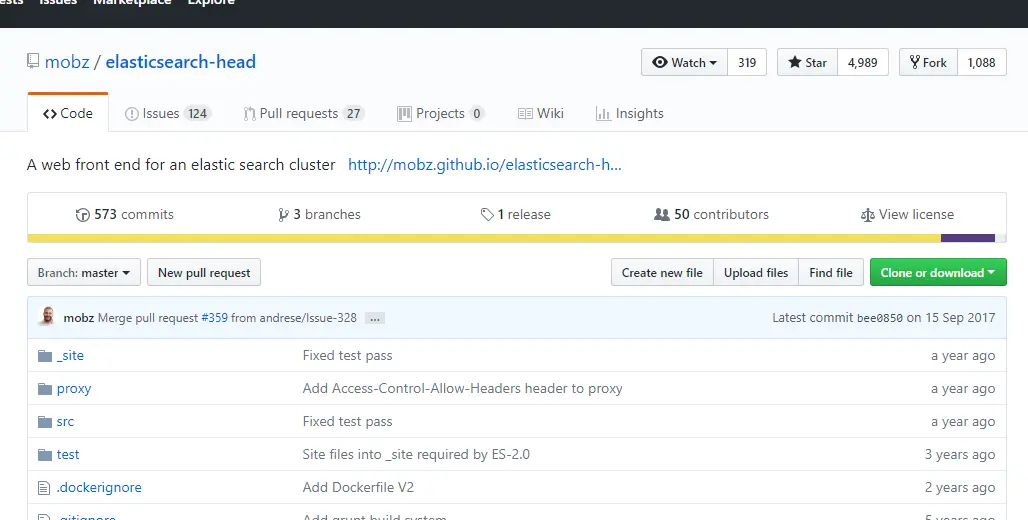Image resolution: width=1028 pixels, height=520 pixels.
Task: View the 50 contributors link
Action: (711, 214)
